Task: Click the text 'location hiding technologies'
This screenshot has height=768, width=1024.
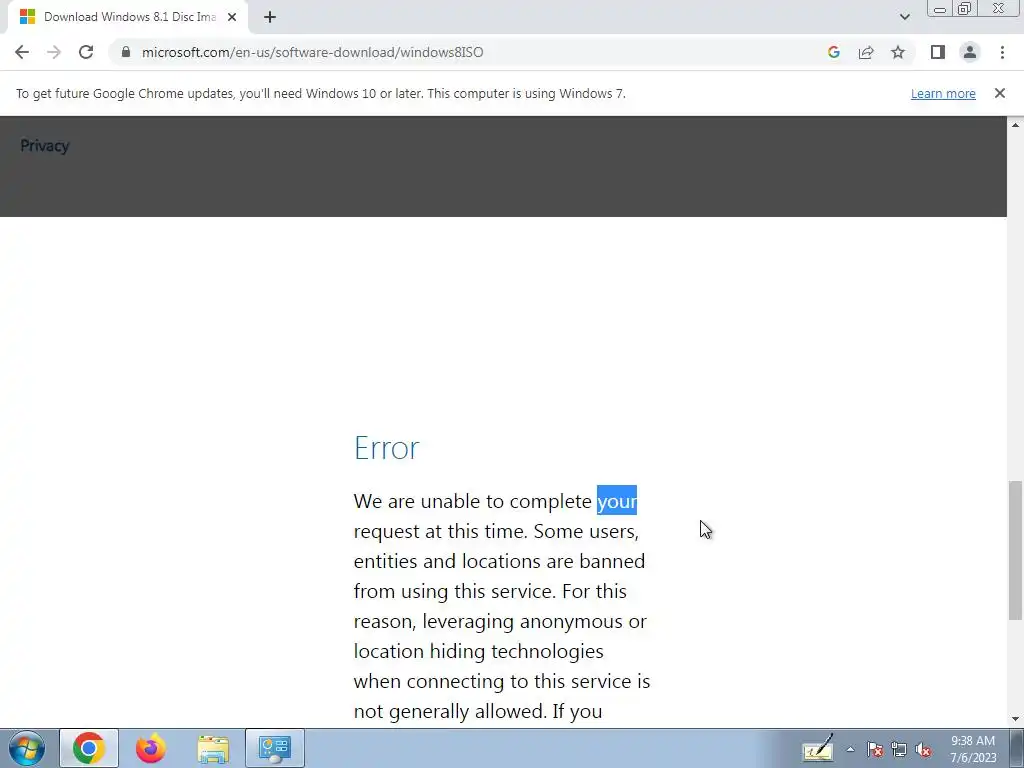Action: [479, 652]
